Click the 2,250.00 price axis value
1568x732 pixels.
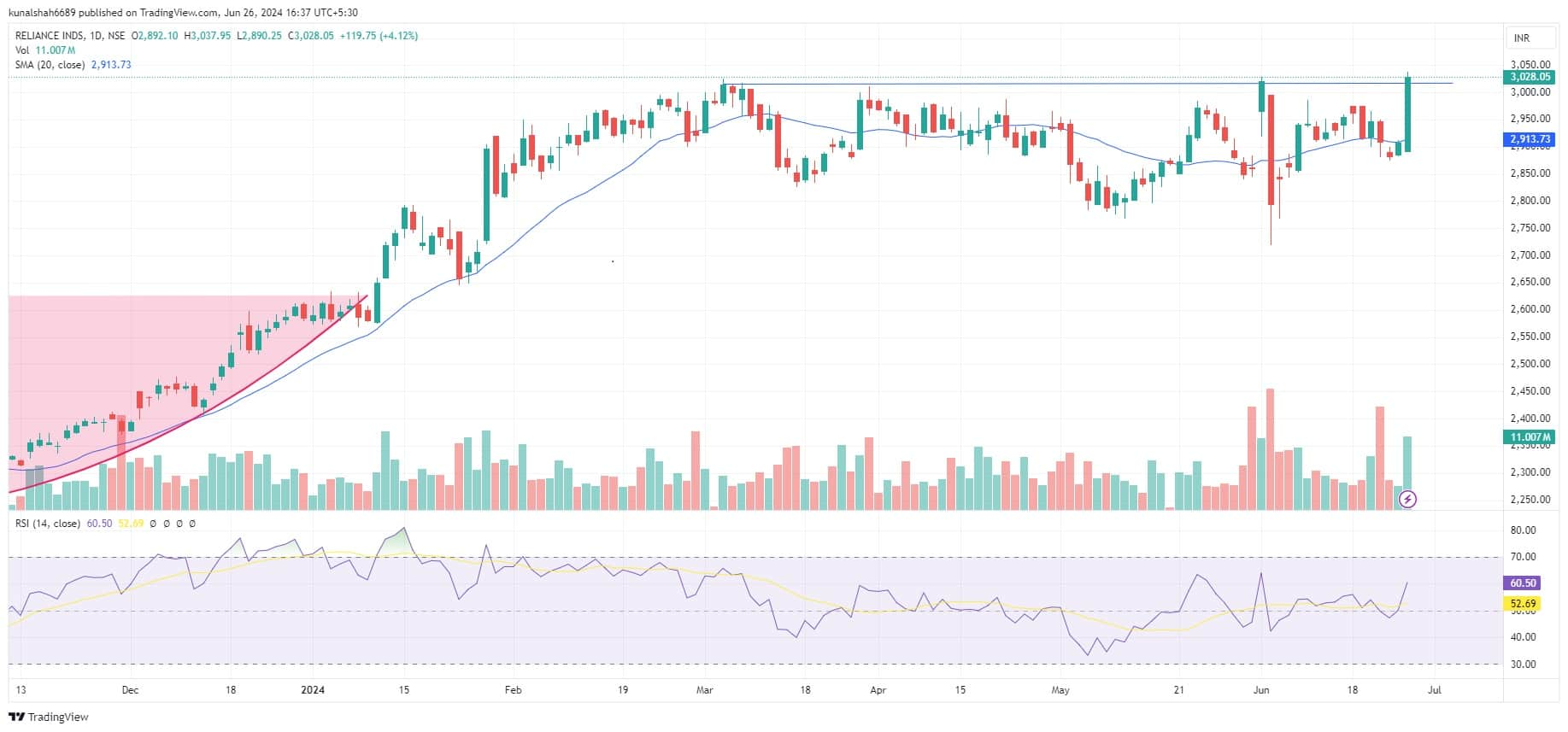pos(1530,500)
